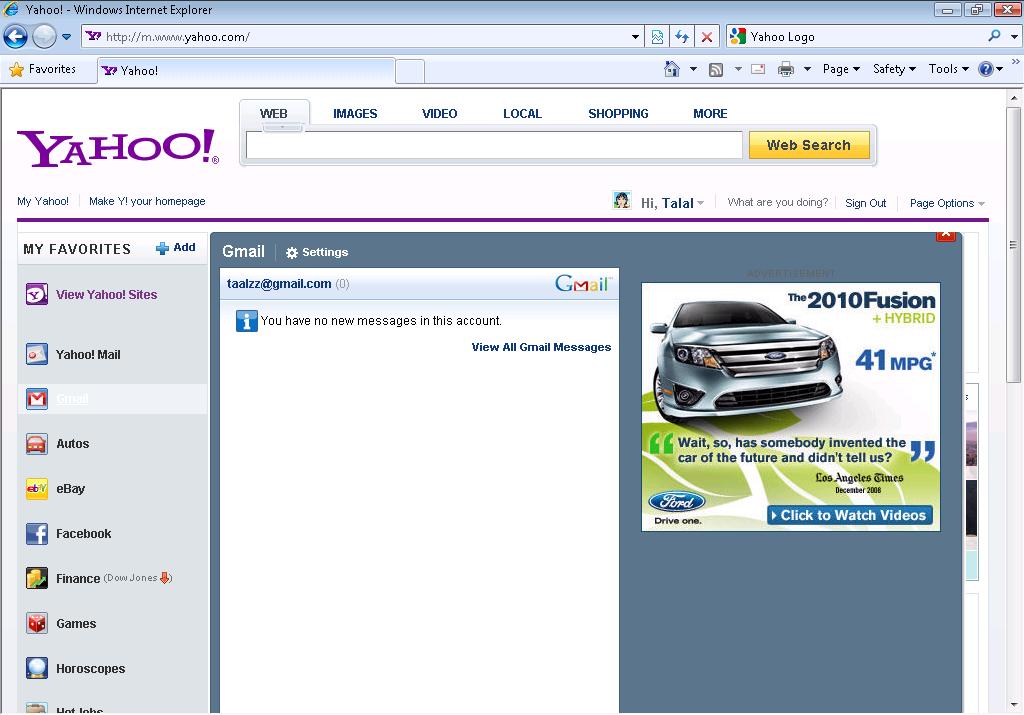The height and width of the screenshot is (715, 1024).
Task: Open the Safety menu
Action: pyautogui.click(x=895, y=69)
